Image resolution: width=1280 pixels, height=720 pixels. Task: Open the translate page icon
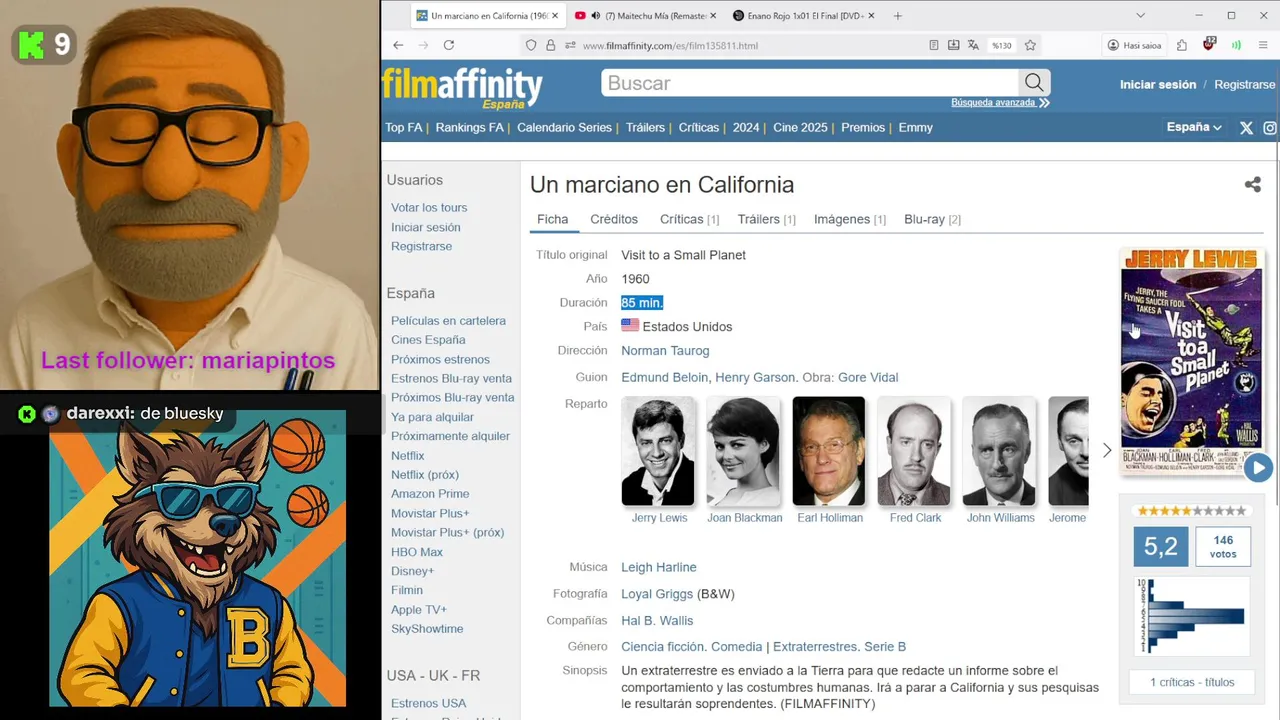(x=973, y=45)
